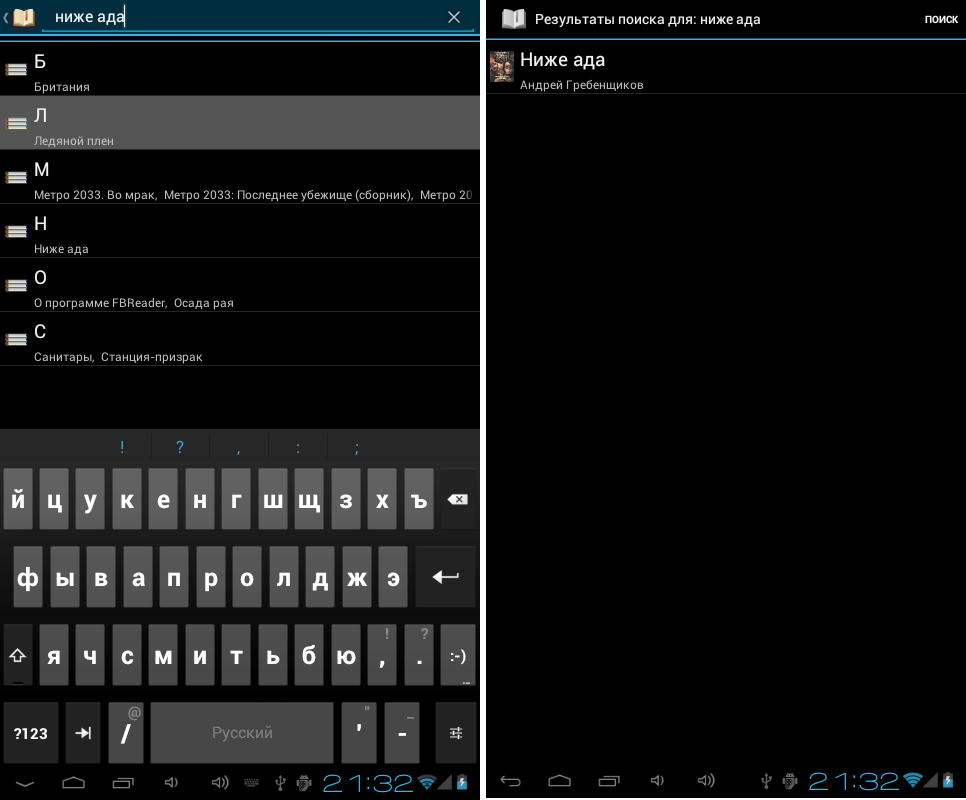Tap the Home button in right navigation bar
This screenshot has height=800, width=966.
tap(559, 781)
